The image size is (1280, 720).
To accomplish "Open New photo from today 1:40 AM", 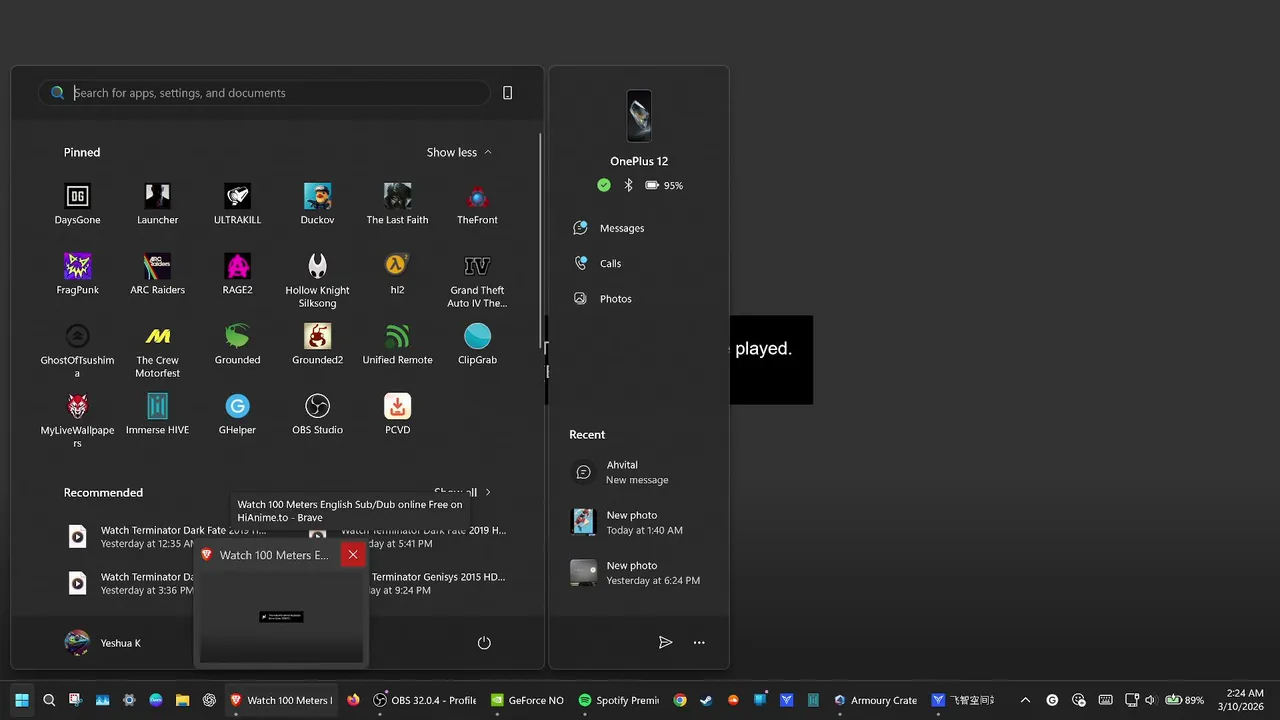I will point(638,523).
